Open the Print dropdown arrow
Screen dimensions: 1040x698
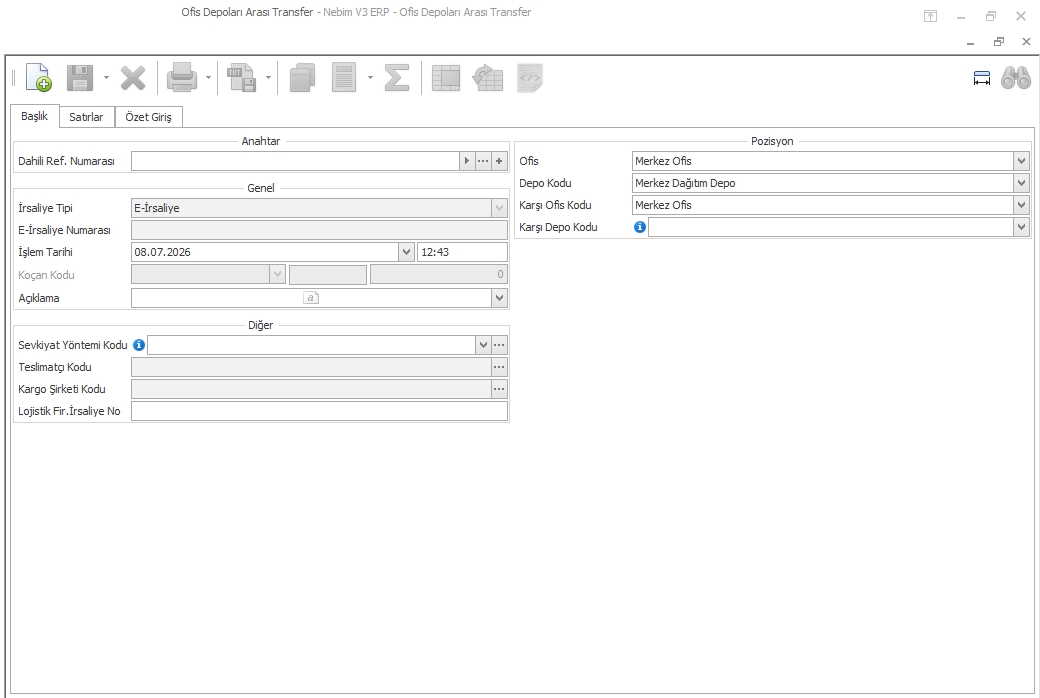[x=208, y=78]
